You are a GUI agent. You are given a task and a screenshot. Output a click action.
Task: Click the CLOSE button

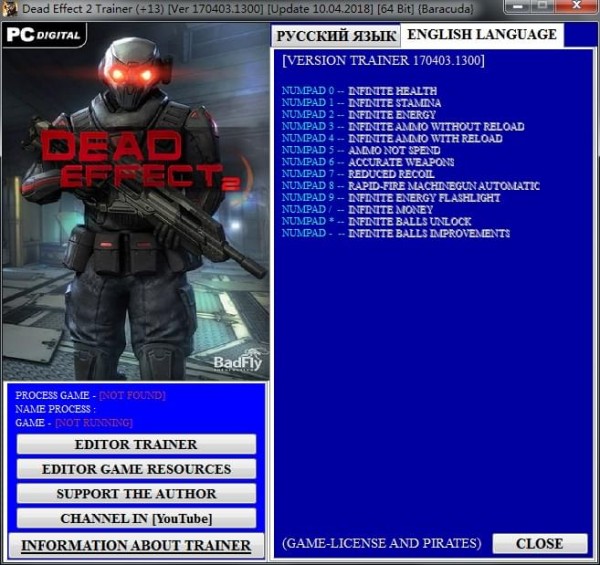540,544
